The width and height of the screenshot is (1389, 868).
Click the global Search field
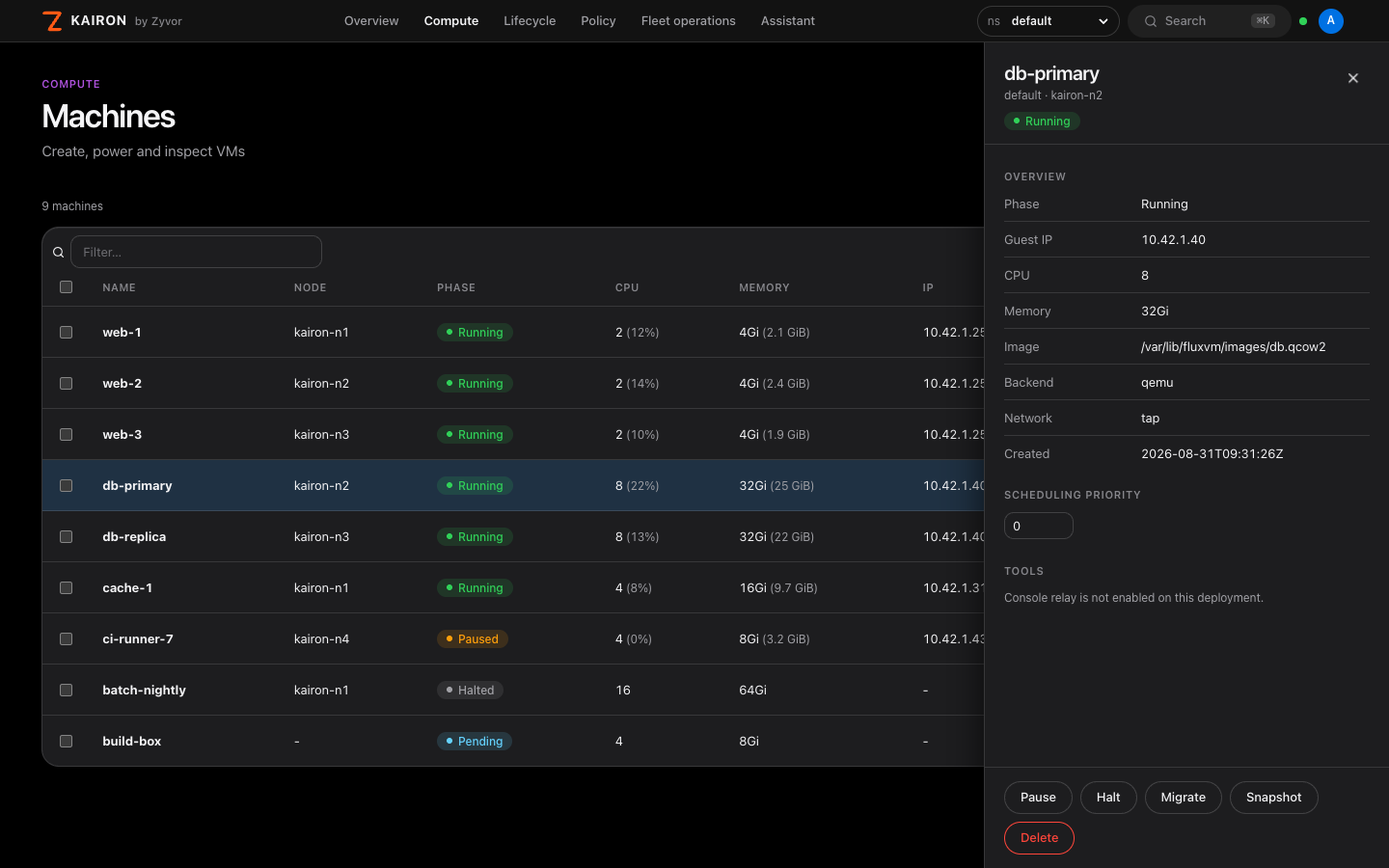pos(1210,21)
